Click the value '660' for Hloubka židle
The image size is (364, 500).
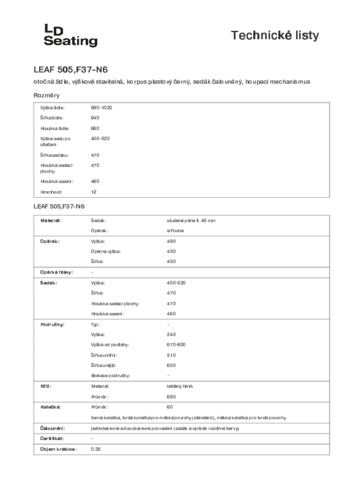(95, 128)
